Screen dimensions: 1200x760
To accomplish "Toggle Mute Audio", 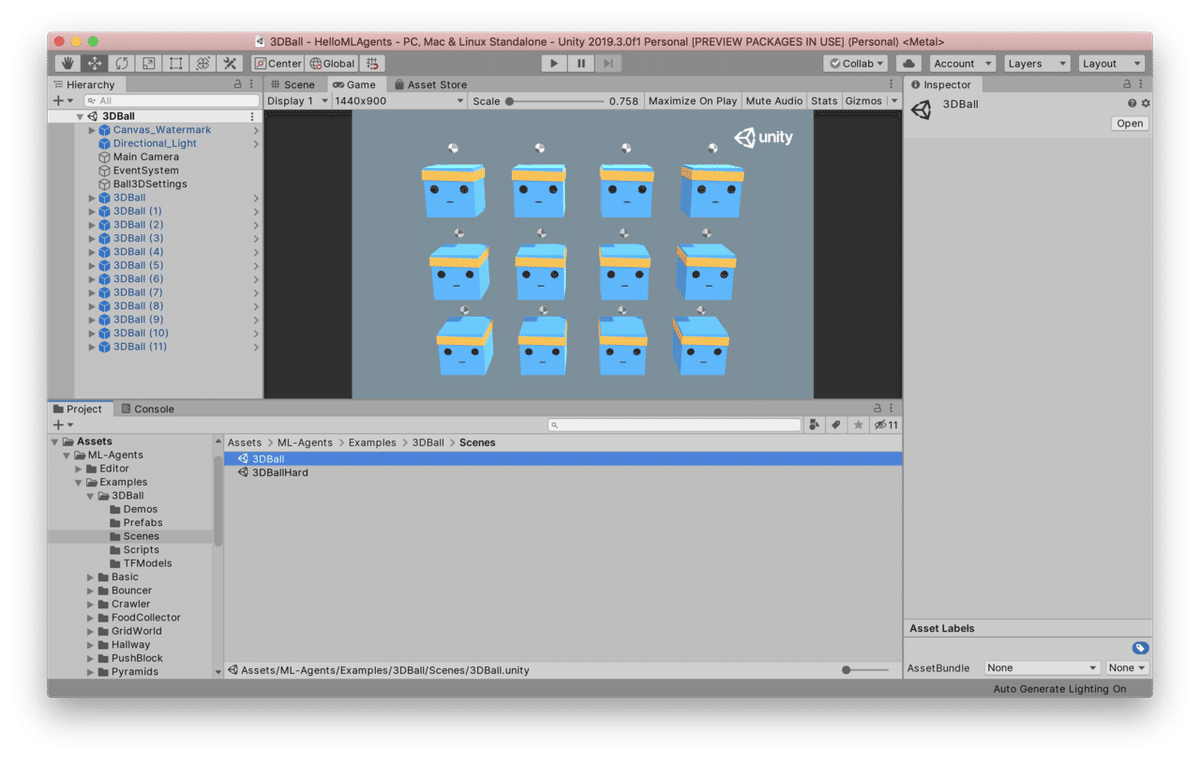I will tap(774, 101).
